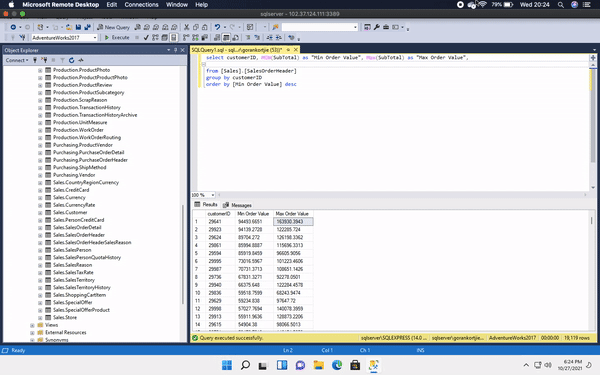Uncomment the selected lines icon

[x=257, y=38]
